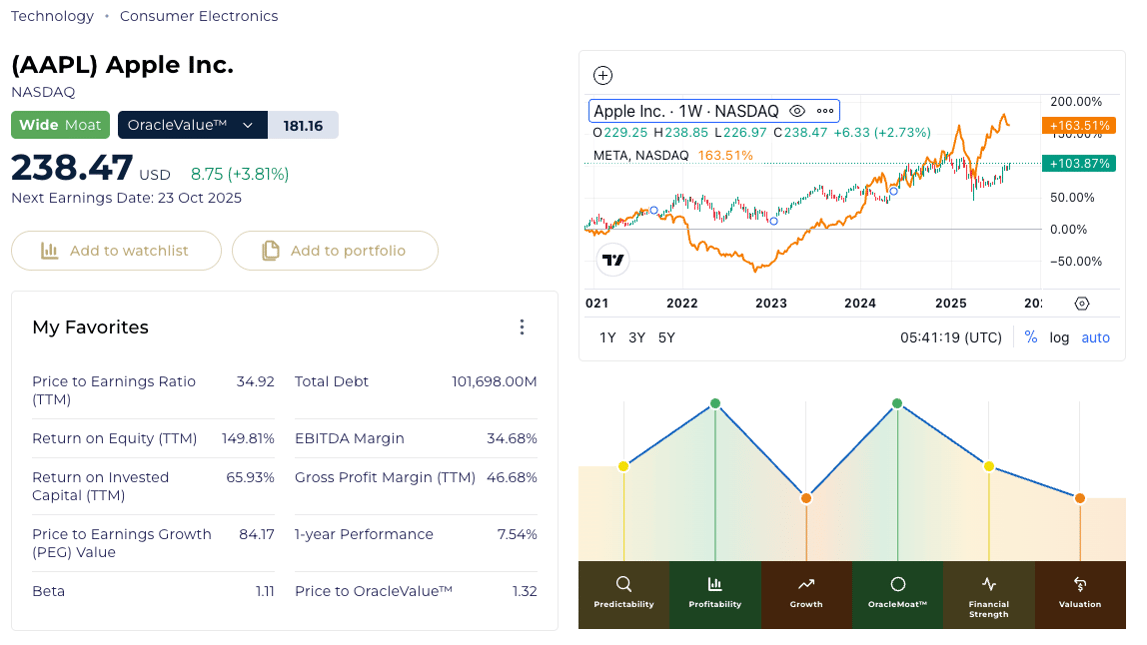Click the Gross Profit Margin (TTM) label
The height and width of the screenshot is (645, 1147).
pos(386,478)
